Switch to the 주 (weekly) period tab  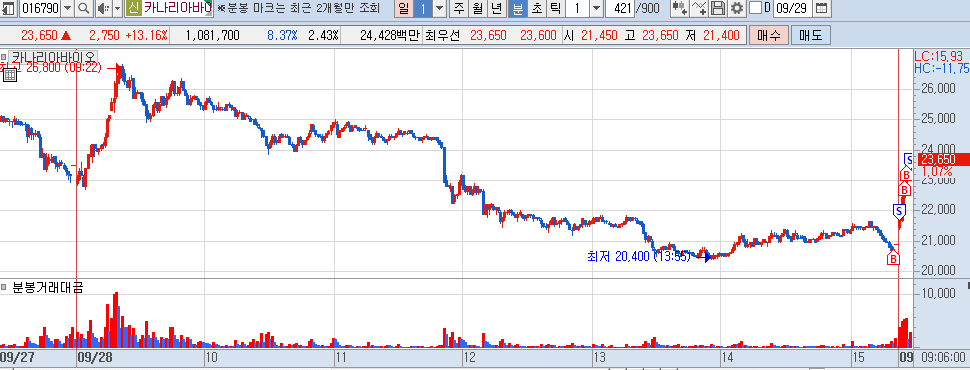coord(458,9)
